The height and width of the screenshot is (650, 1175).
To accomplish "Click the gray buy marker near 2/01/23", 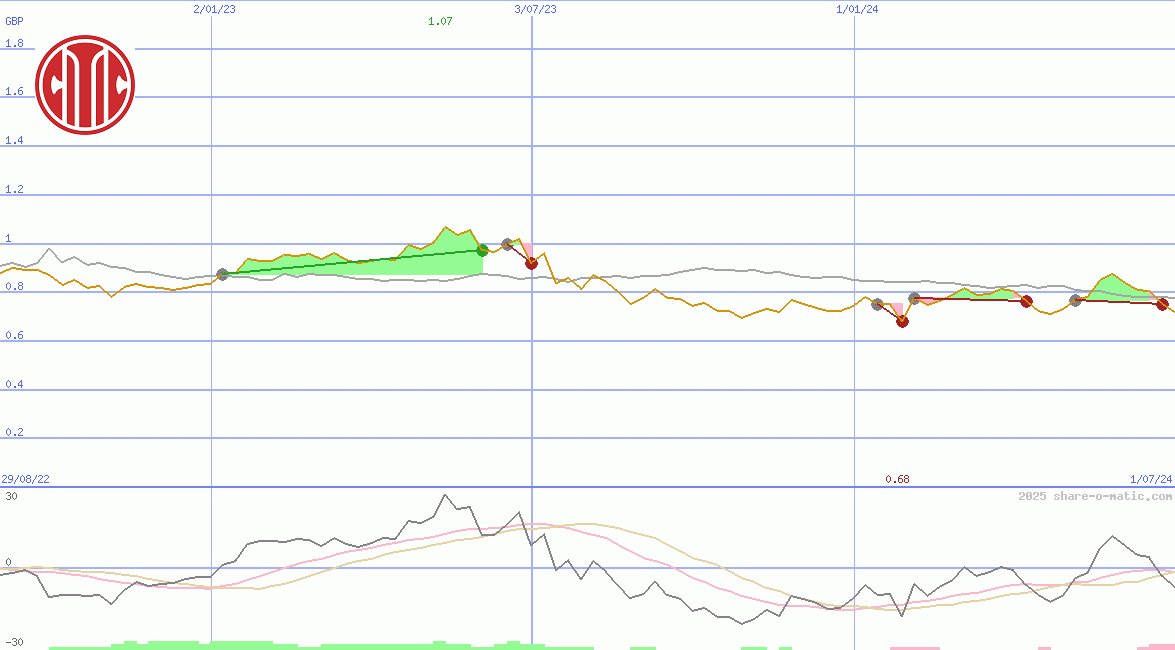I will 222,274.
